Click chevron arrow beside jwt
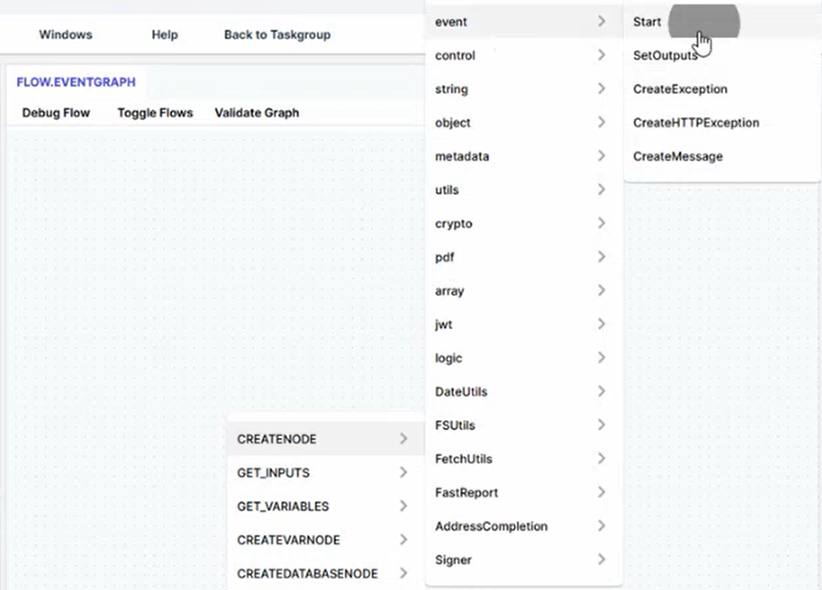 (x=601, y=324)
